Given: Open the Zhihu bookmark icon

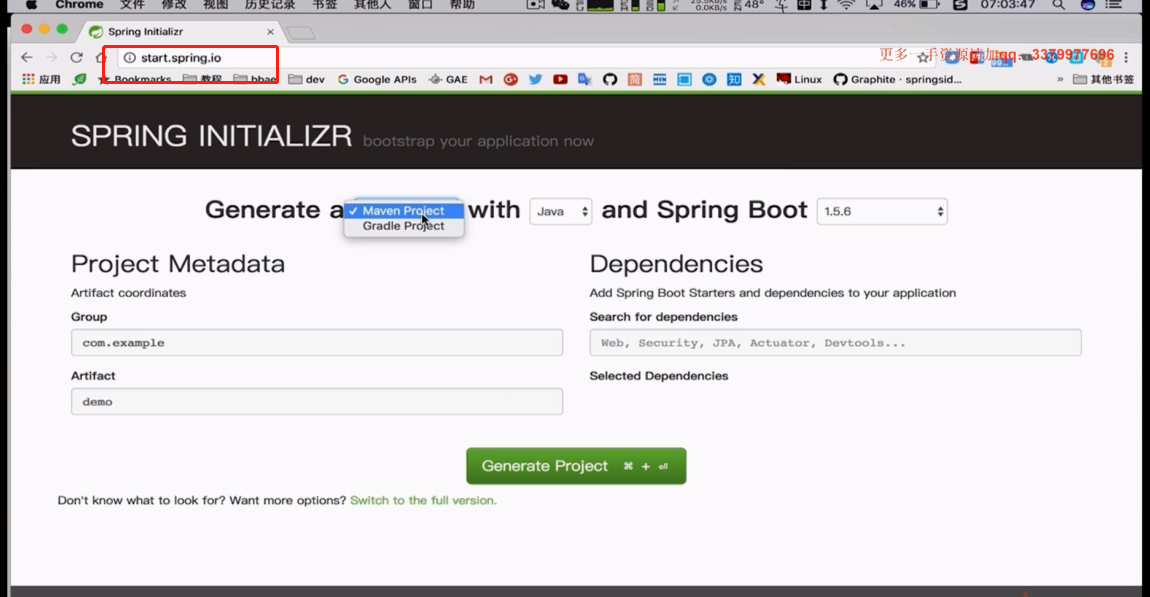Looking at the screenshot, I should pyautogui.click(x=734, y=79).
